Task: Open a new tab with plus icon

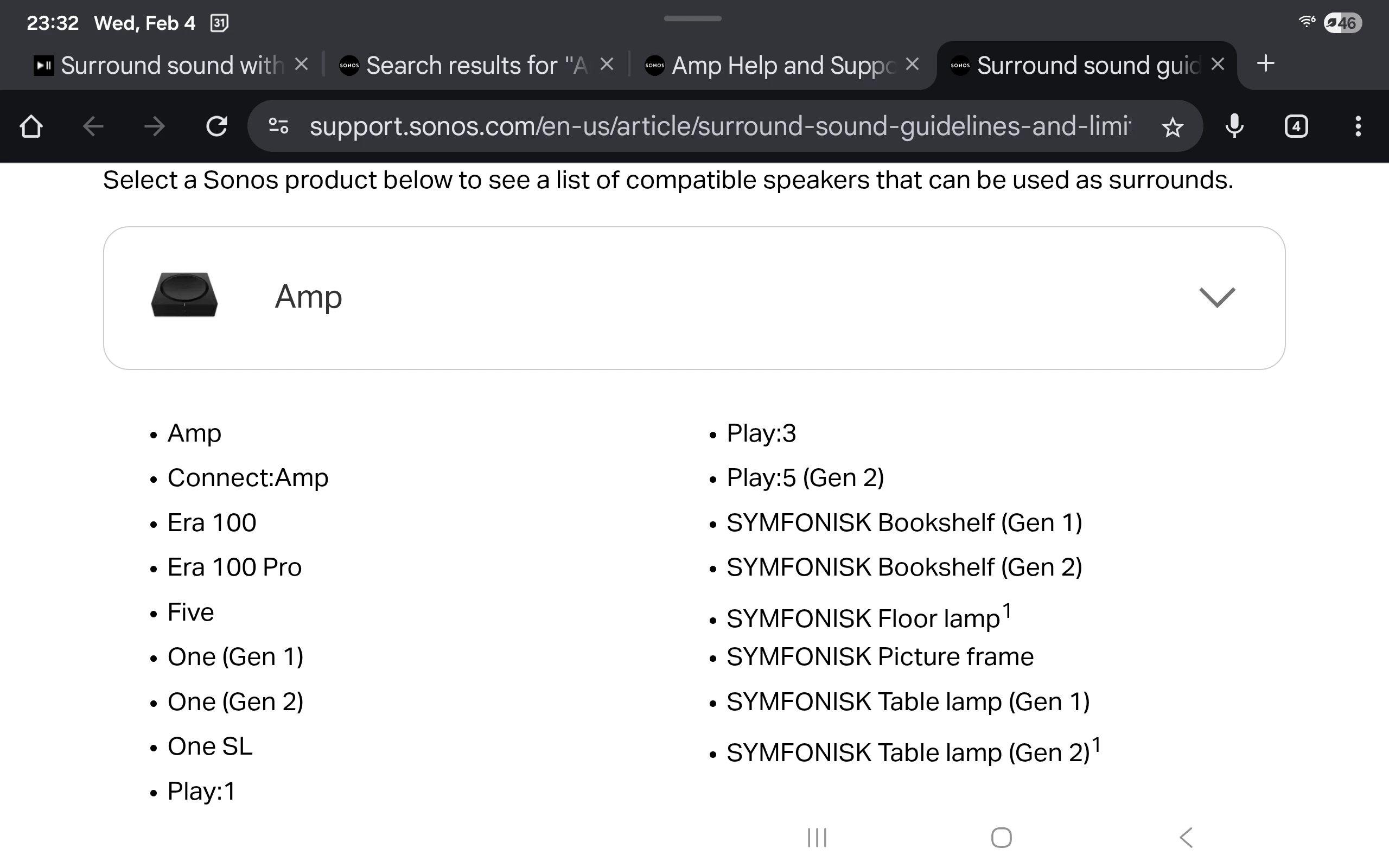Action: [x=1266, y=63]
